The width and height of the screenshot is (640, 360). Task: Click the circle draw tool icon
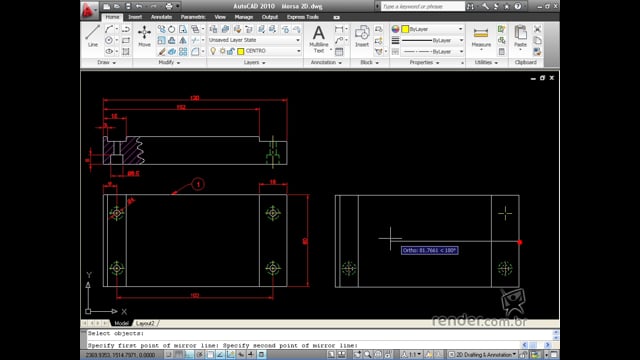coord(109,40)
